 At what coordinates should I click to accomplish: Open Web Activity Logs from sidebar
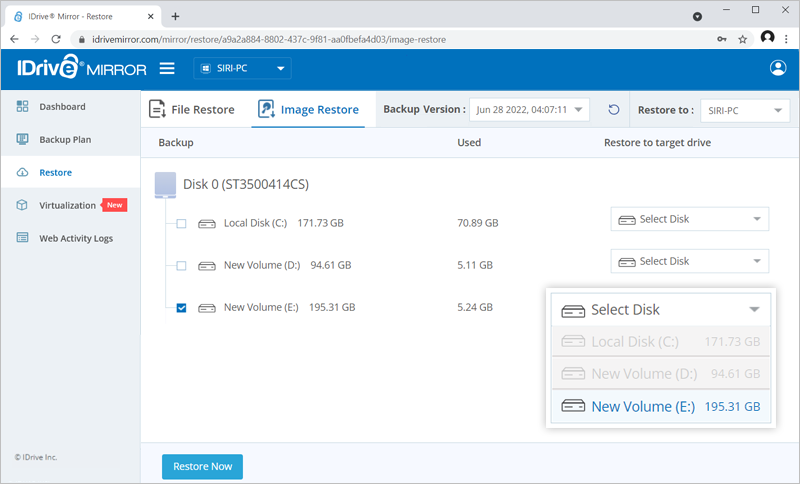(70, 238)
